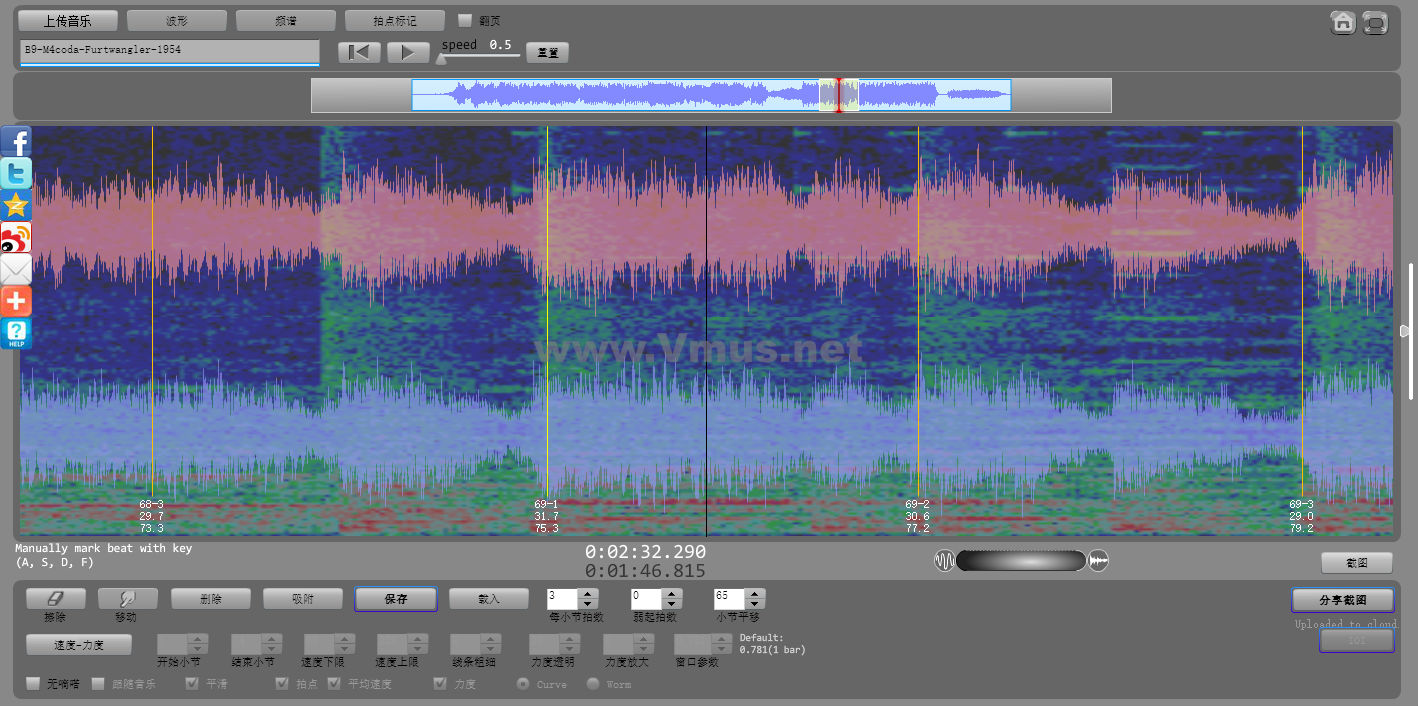Toggle the 拍点 checkbox
Viewport: 1418px width, 706px height.
282,684
